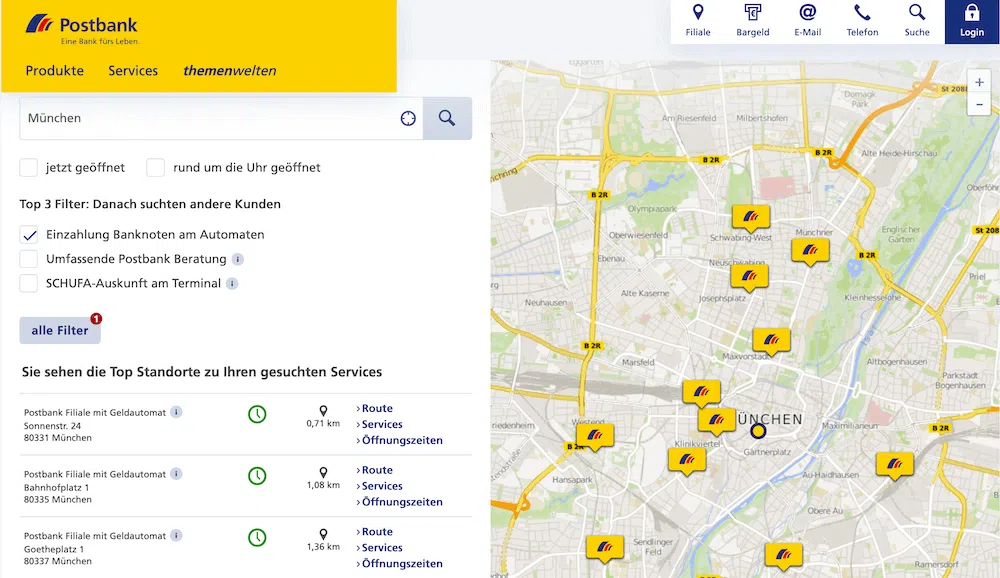The height and width of the screenshot is (578, 1000).
Task: Click the search center circle on map
Action: (x=758, y=432)
